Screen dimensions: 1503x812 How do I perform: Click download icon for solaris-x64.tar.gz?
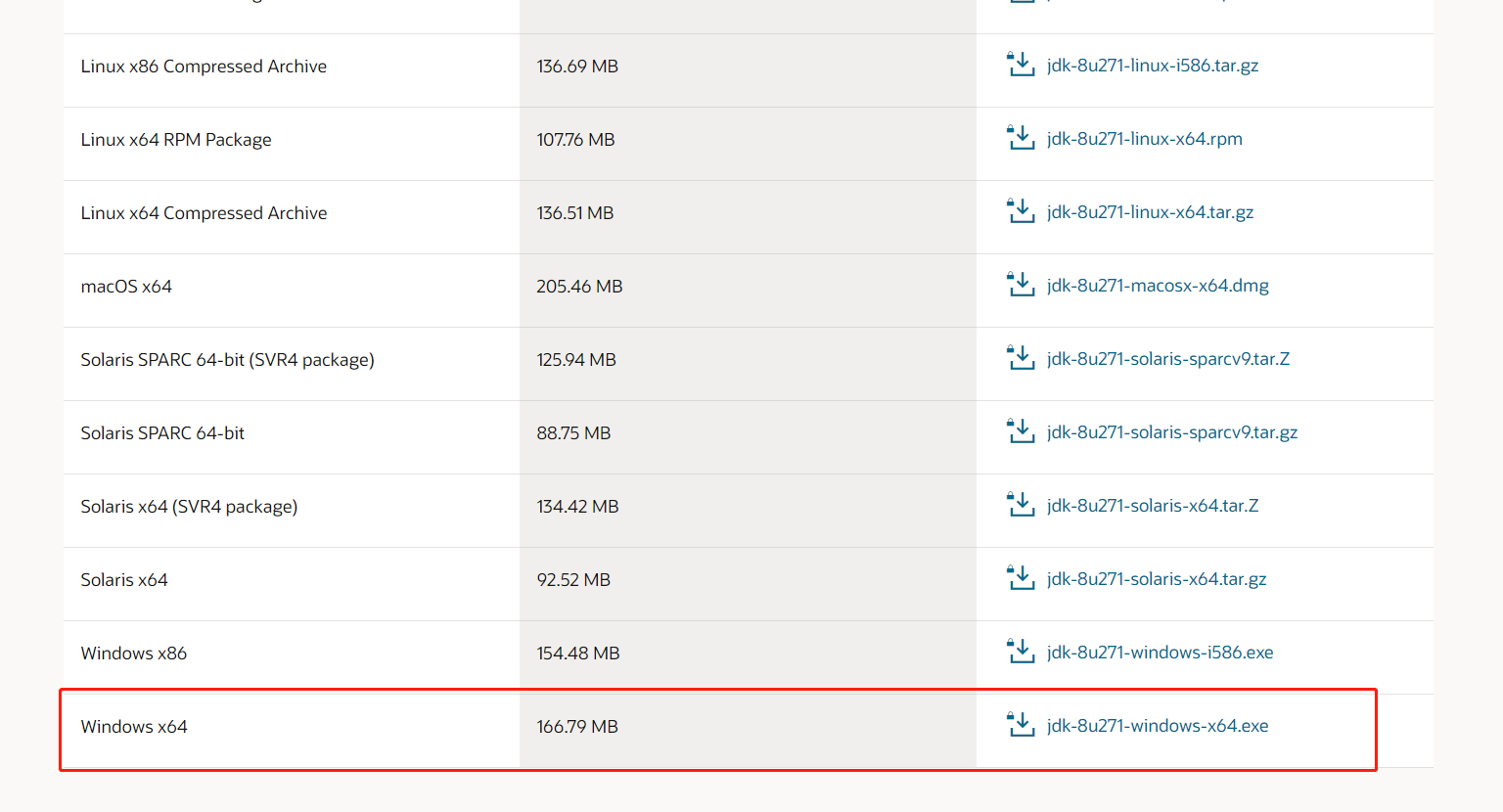pos(1021,578)
